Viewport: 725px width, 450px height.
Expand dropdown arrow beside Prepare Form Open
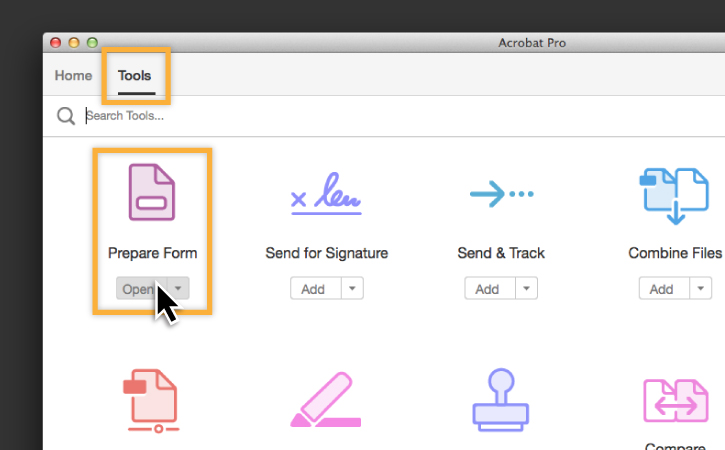(x=178, y=289)
